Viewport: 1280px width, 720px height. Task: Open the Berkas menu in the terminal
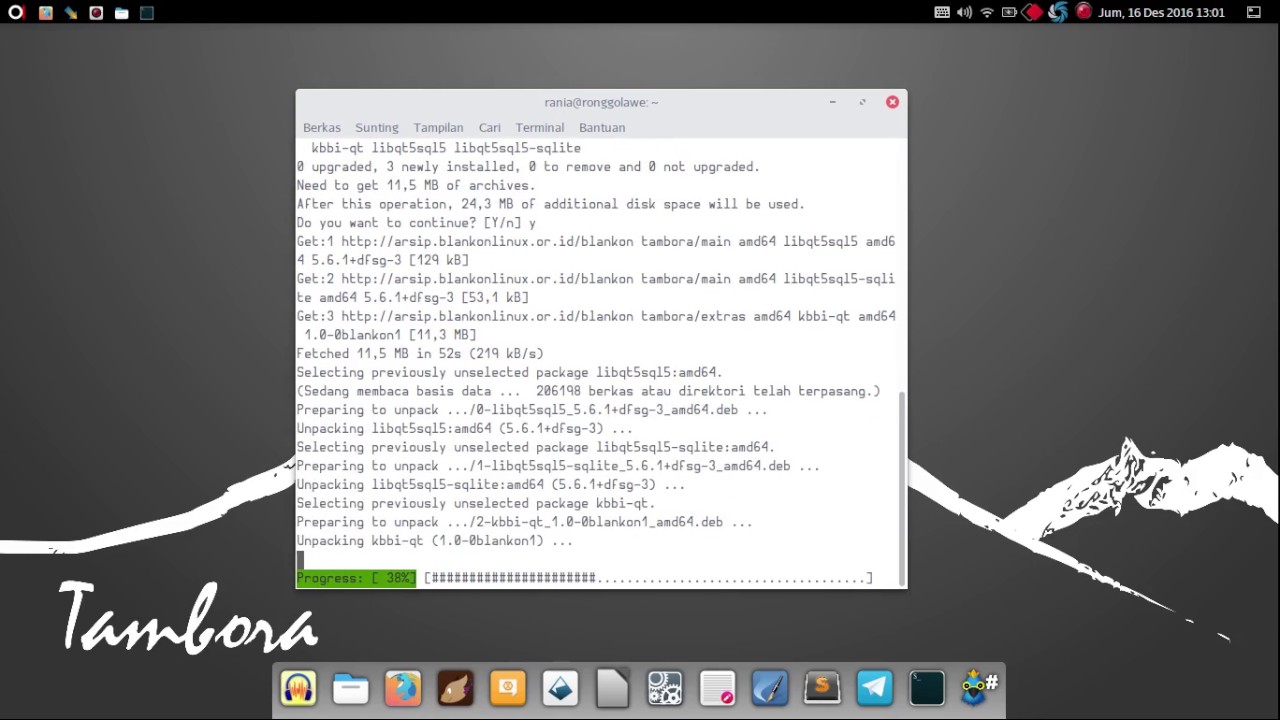322,128
